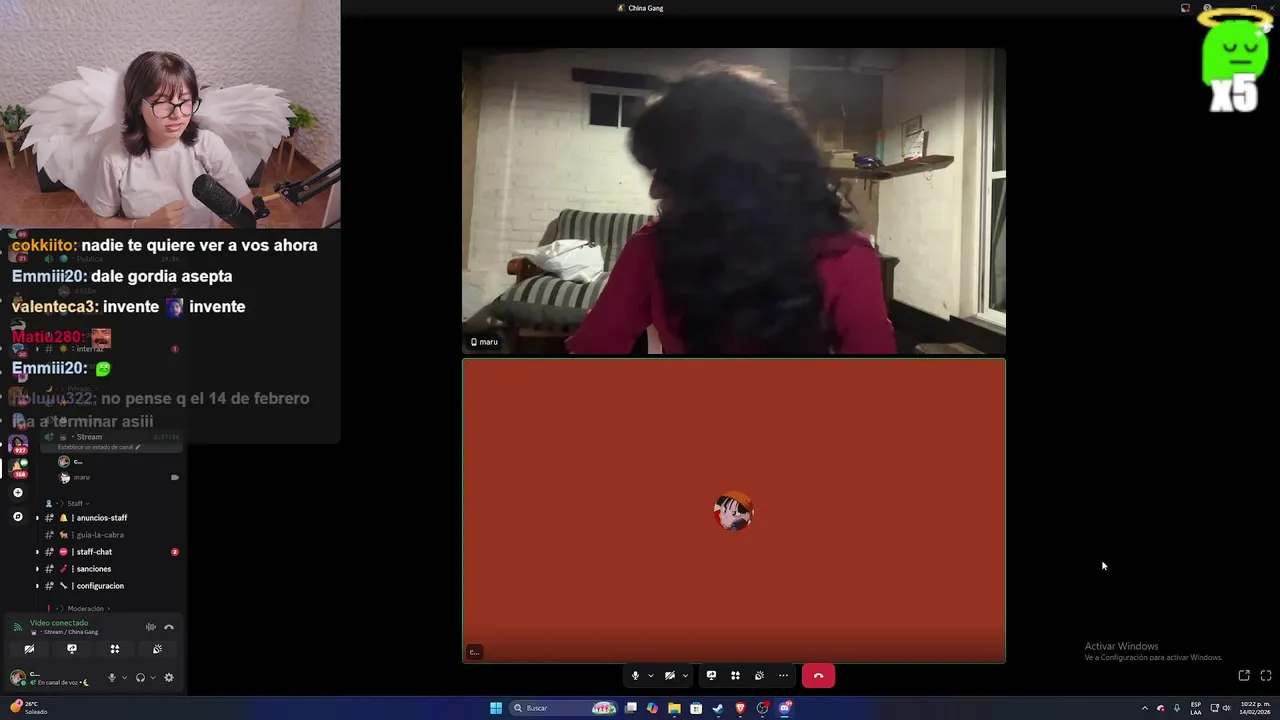The image size is (1280, 720).
Task: Open Discover servers compass icon
Action: [17, 517]
